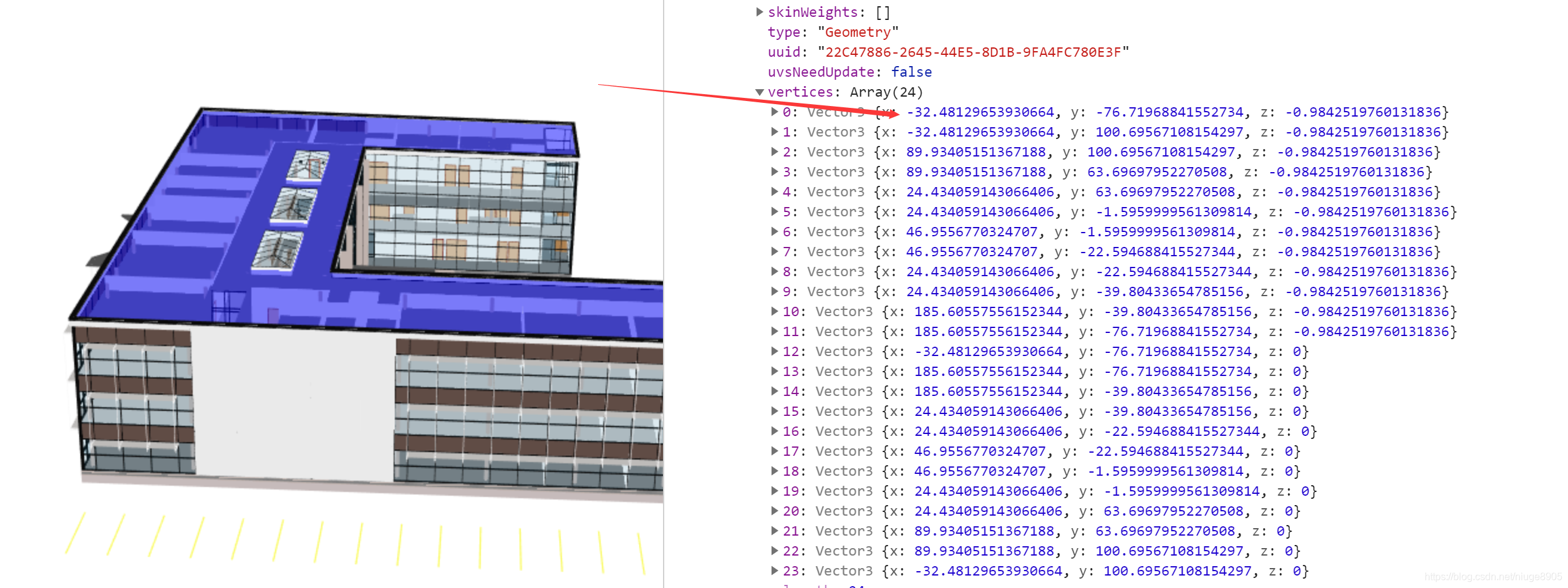This screenshot has height=588, width=1568.
Task: Click x value of vertex 17
Action: pyautogui.click(x=980, y=451)
